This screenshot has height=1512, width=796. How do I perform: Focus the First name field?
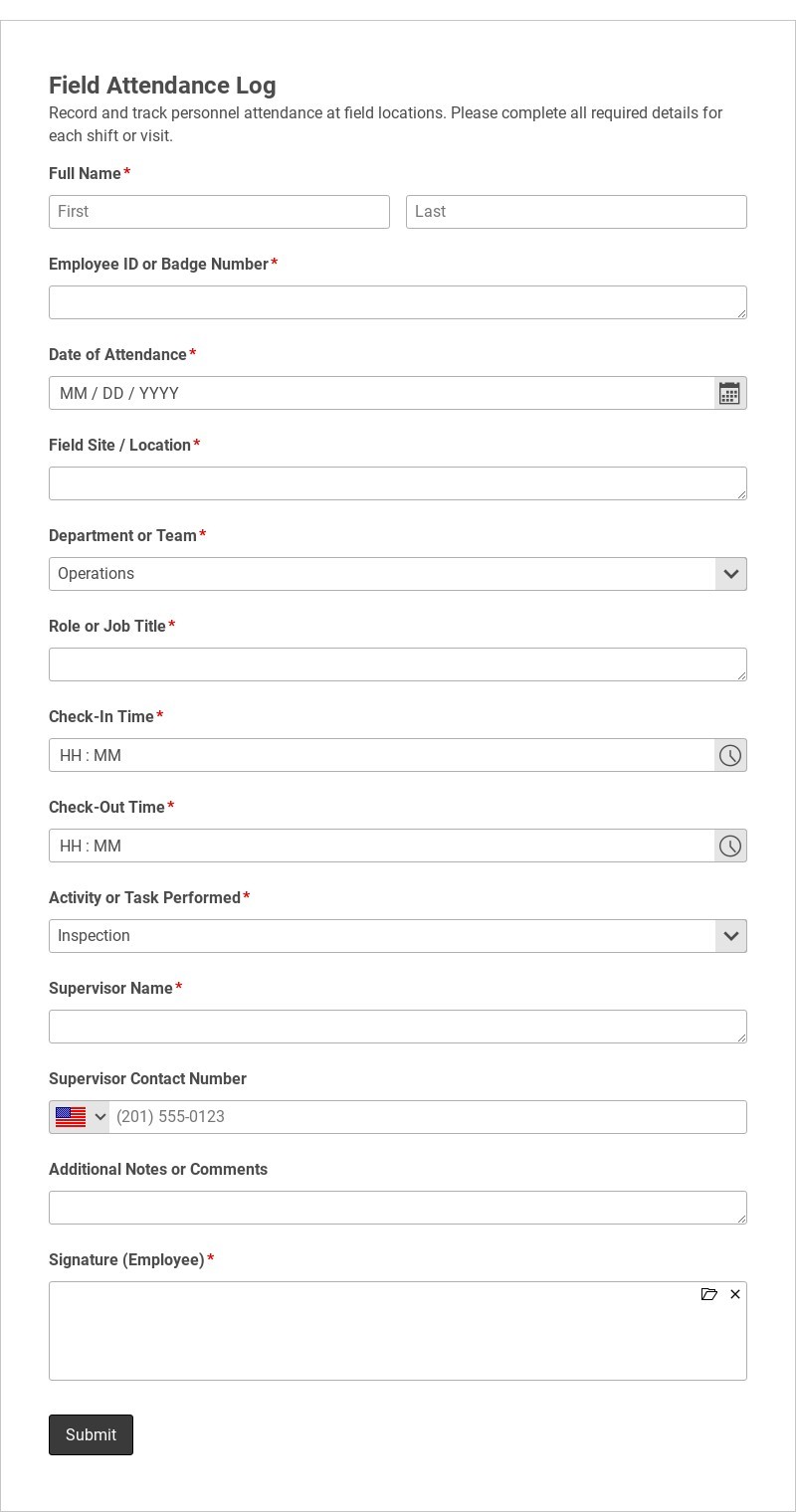coord(219,212)
